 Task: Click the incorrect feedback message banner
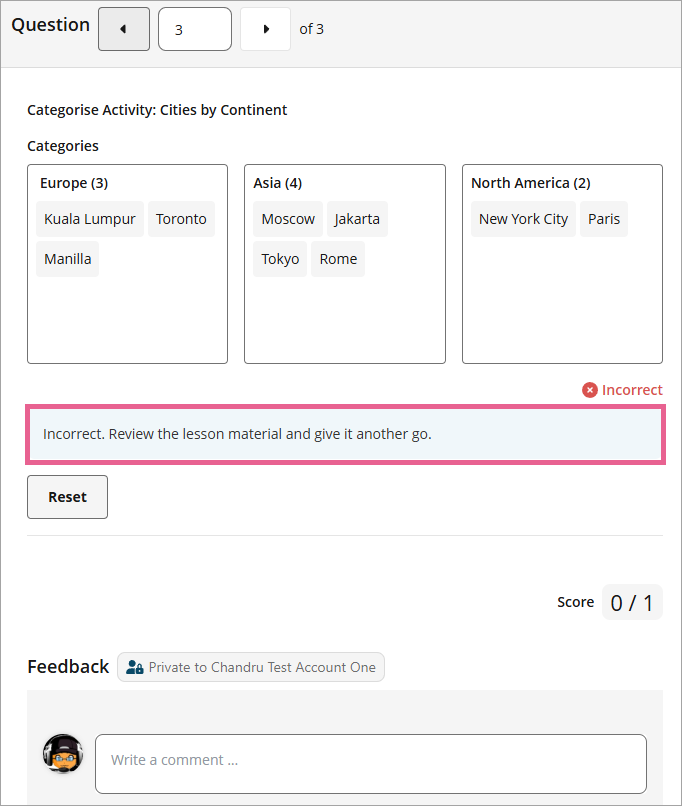click(345, 435)
